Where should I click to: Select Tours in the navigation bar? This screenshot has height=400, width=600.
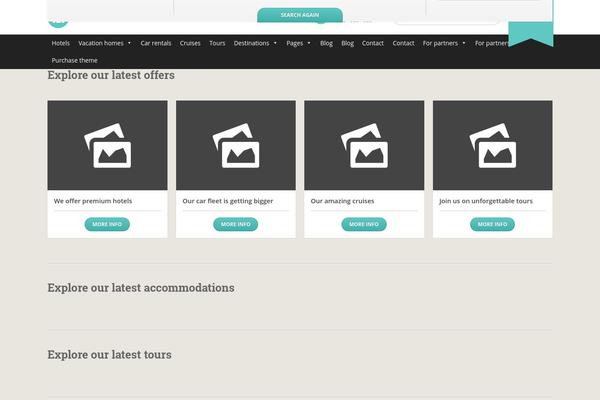pos(217,43)
